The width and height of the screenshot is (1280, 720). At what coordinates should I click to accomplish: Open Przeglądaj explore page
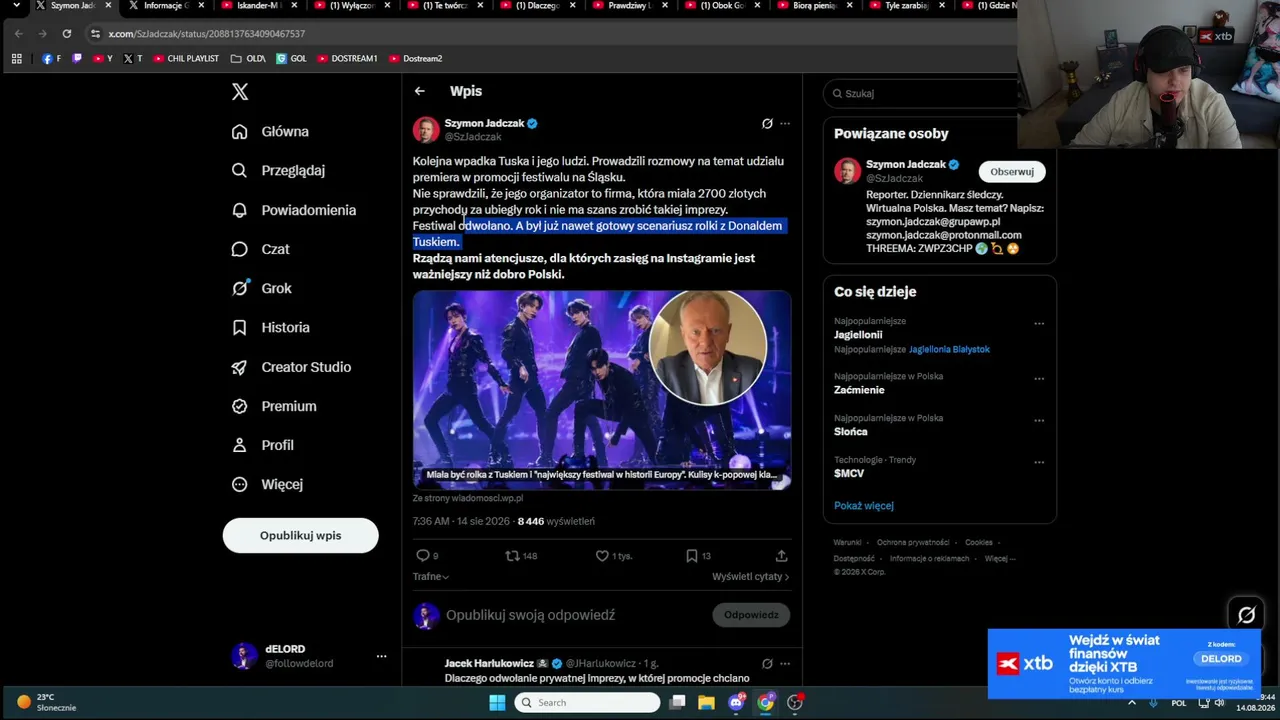[x=278, y=170]
